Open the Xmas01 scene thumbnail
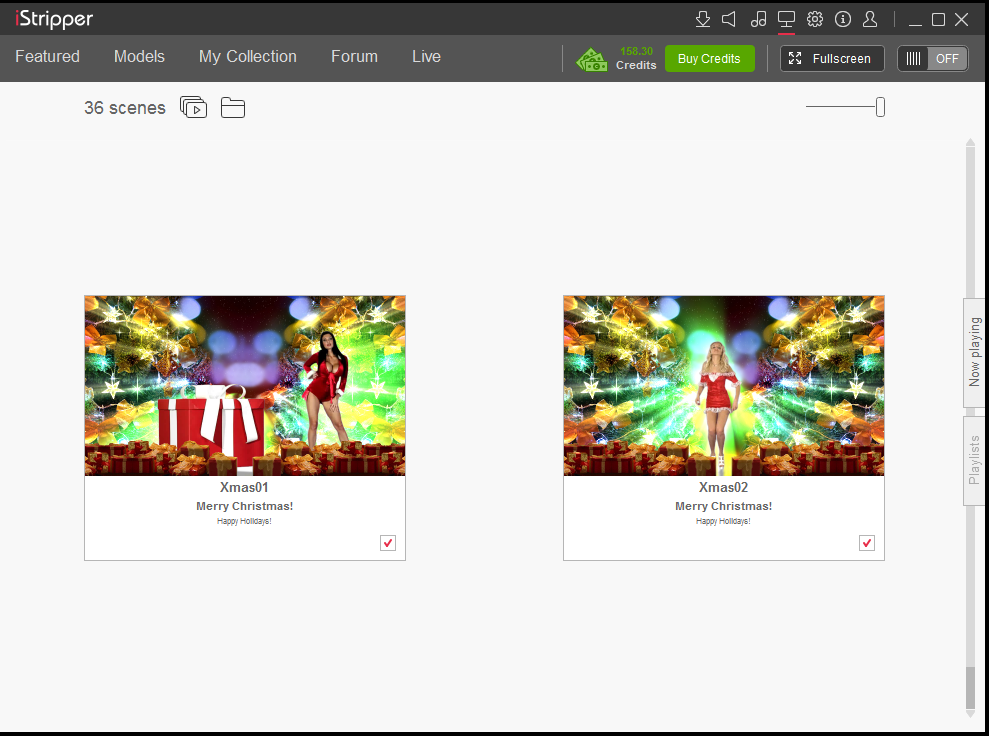This screenshot has height=736, width=989. [x=245, y=385]
